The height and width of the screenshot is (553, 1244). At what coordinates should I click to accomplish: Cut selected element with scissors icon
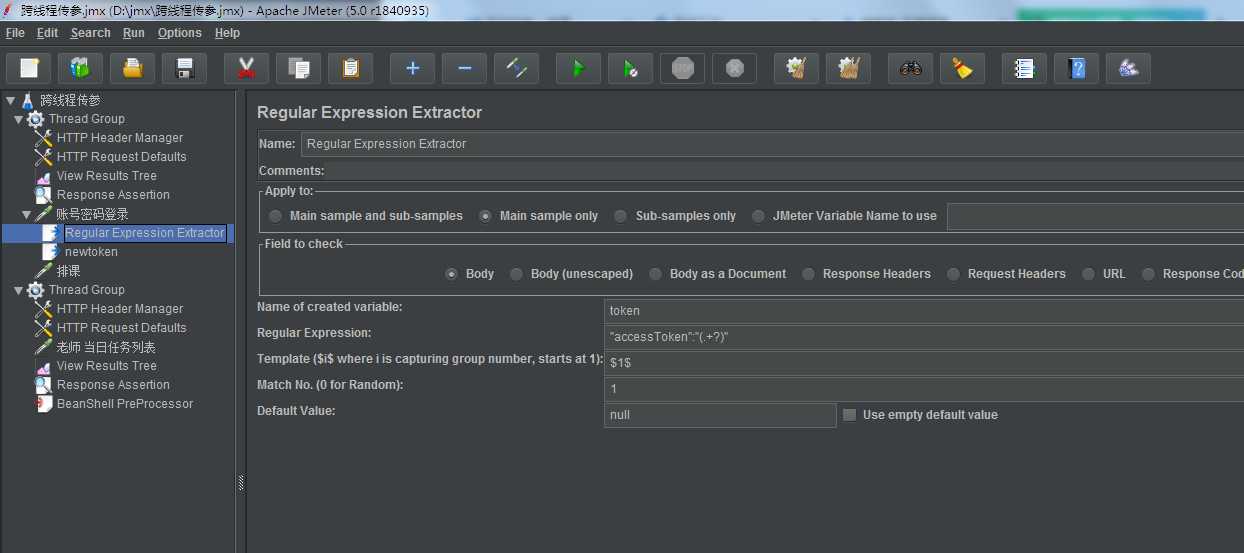pyautogui.click(x=246, y=68)
